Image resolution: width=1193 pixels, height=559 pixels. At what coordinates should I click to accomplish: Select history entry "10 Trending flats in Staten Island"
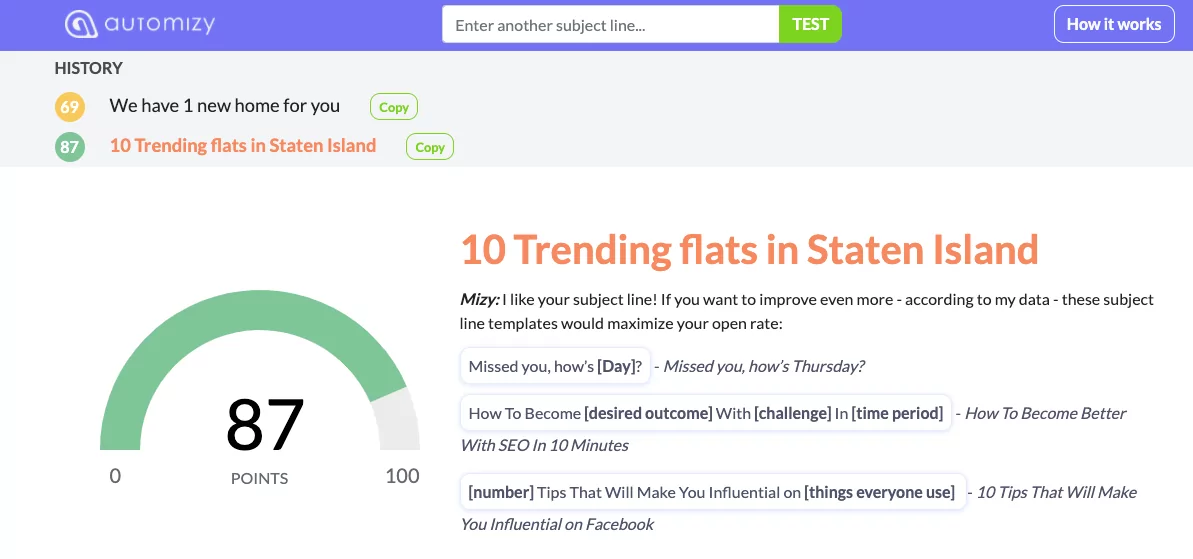click(x=243, y=145)
